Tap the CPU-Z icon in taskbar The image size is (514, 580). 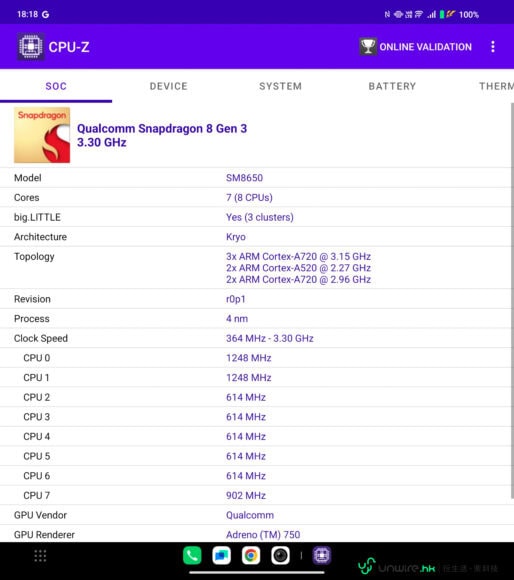click(322, 555)
